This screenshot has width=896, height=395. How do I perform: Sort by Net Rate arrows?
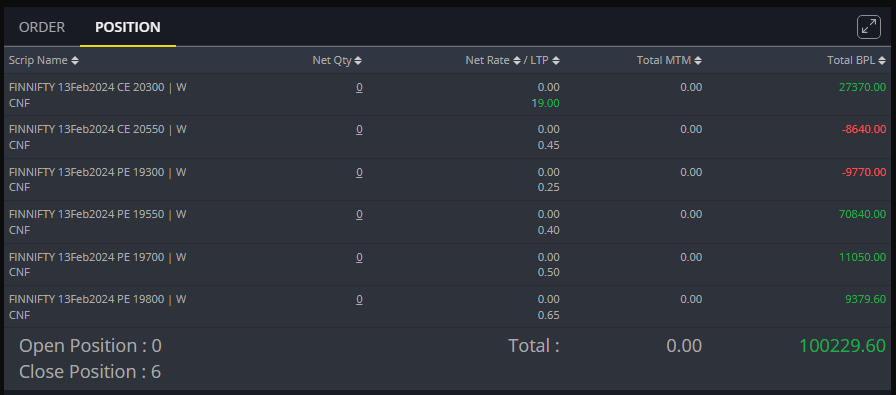pos(517,60)
